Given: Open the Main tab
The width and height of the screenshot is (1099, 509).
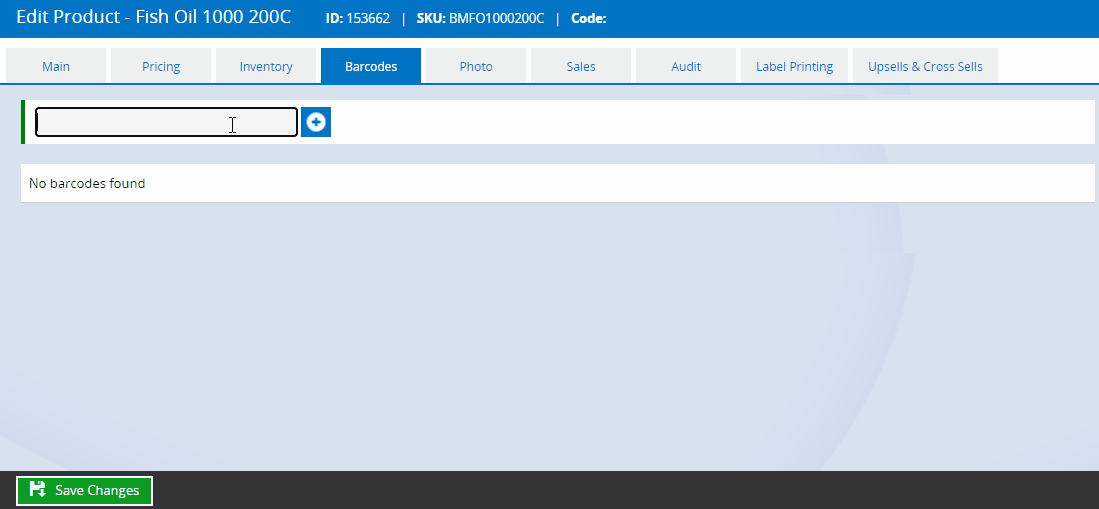Looking at the screenshot, I should coord(56,66).
